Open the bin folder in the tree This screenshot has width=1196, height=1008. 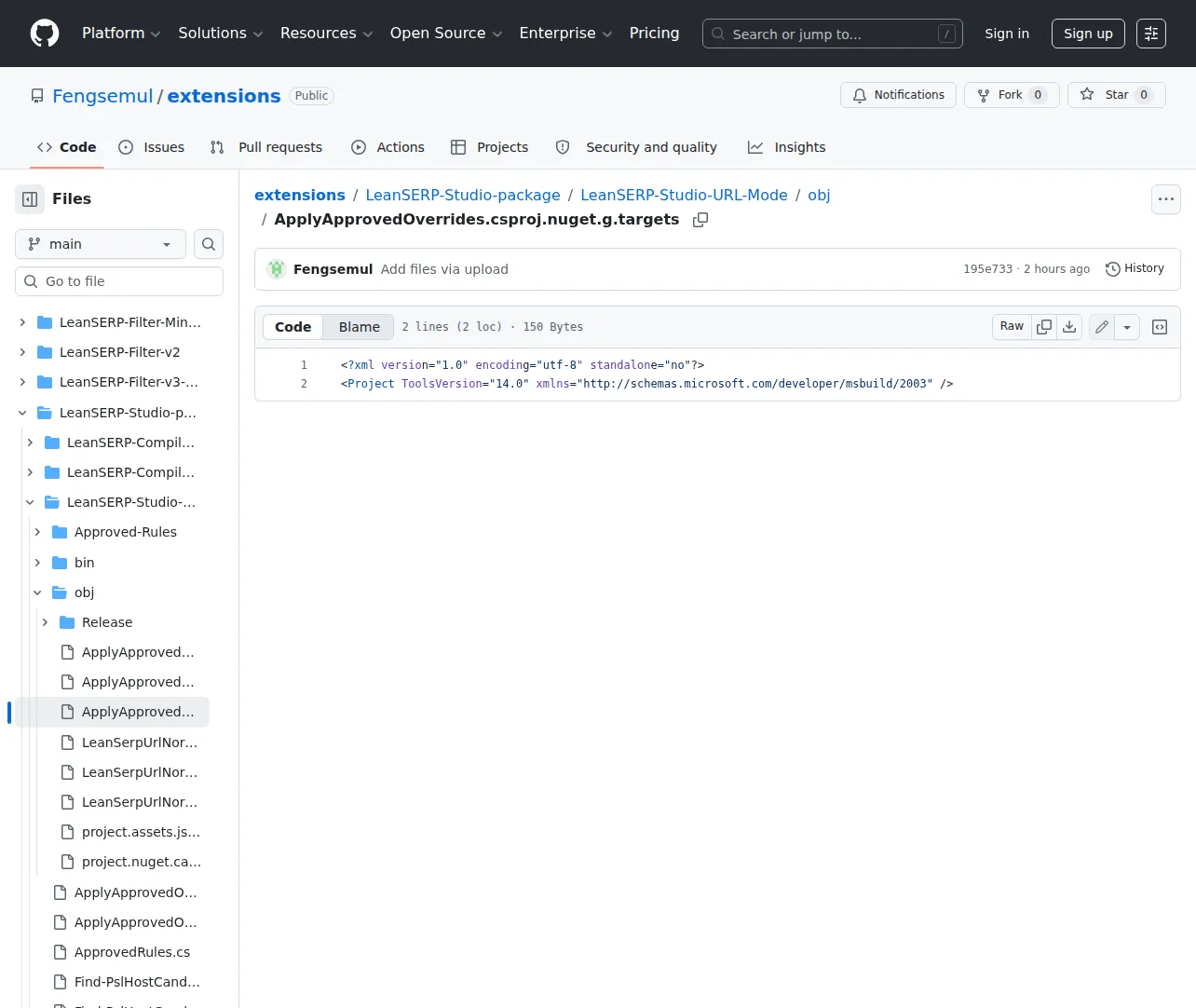point(84,563)
